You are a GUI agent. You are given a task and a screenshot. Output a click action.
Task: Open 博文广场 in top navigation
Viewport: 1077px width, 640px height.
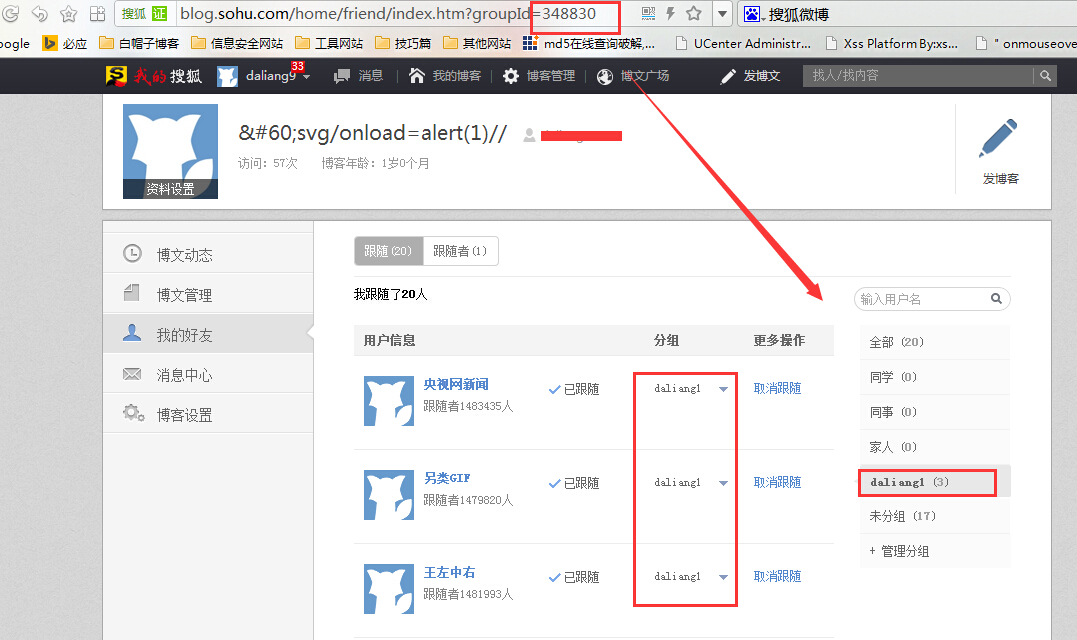pos(633,76)
